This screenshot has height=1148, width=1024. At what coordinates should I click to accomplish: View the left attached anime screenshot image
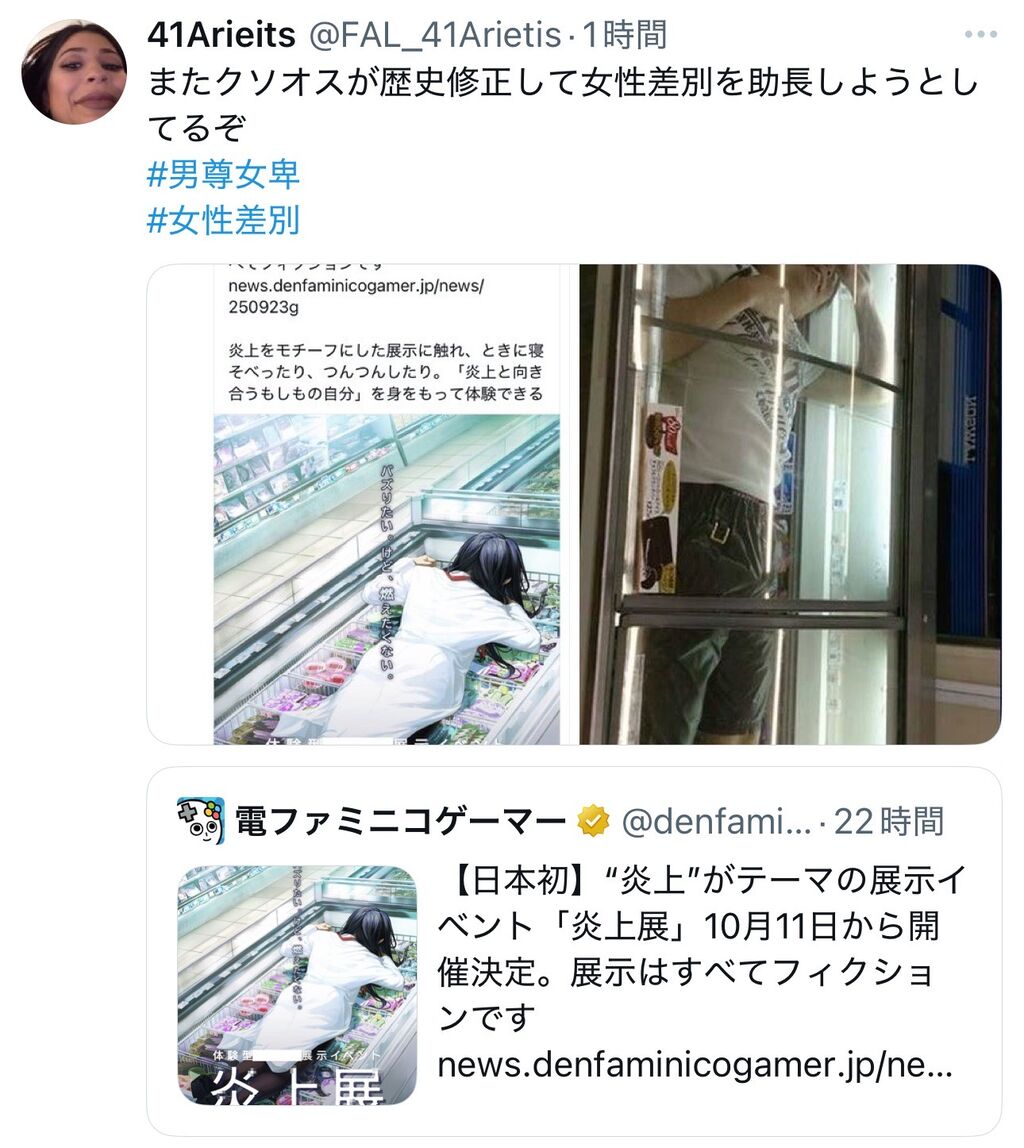(x=360, y=504)
